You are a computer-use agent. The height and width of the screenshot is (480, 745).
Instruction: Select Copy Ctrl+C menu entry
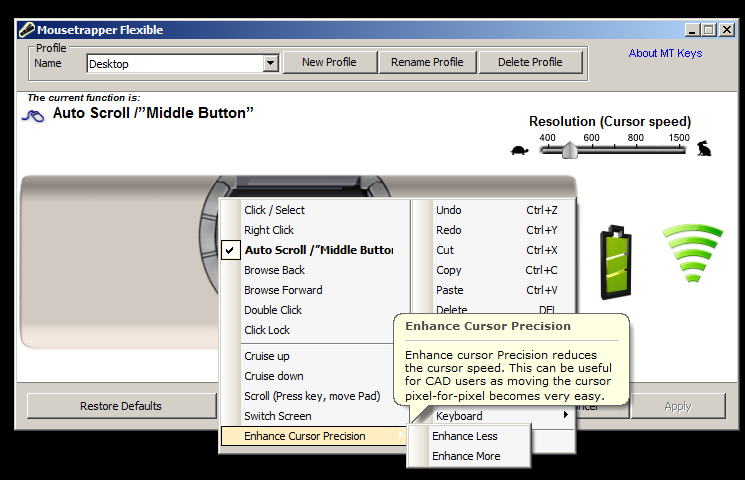[x=494, y=270]
